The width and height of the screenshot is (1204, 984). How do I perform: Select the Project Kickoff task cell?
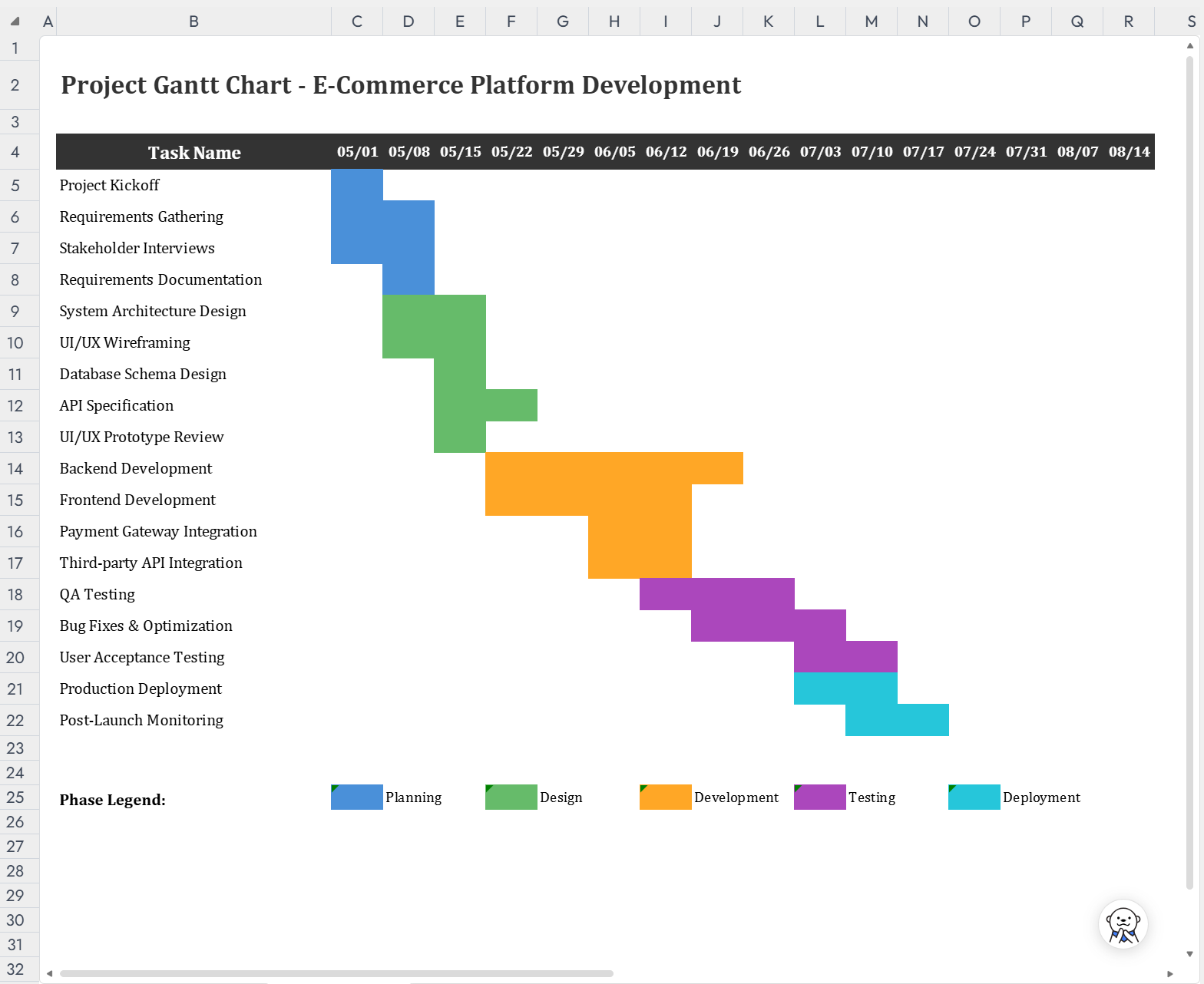[x=193, y=185]
